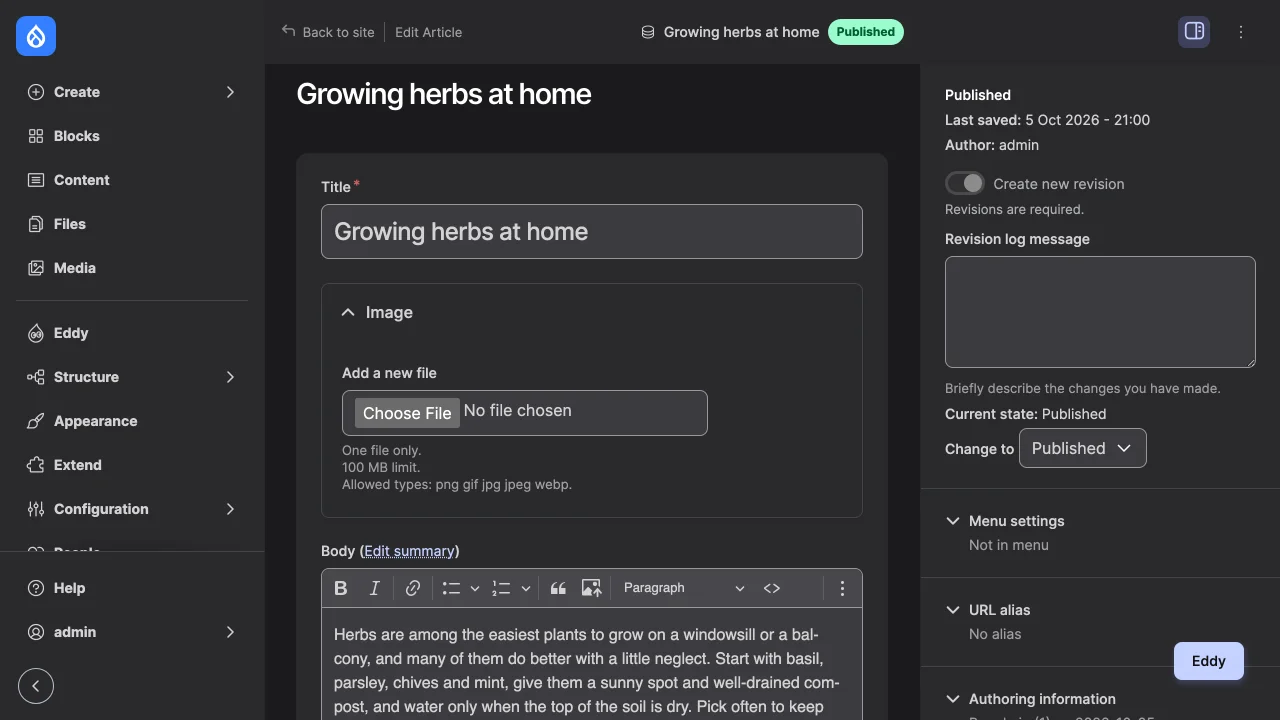The height and width of the screenshot is (720, 1280).
Task: Open numbered list style dropdown arrow
Action: click(x=525, y=588)
